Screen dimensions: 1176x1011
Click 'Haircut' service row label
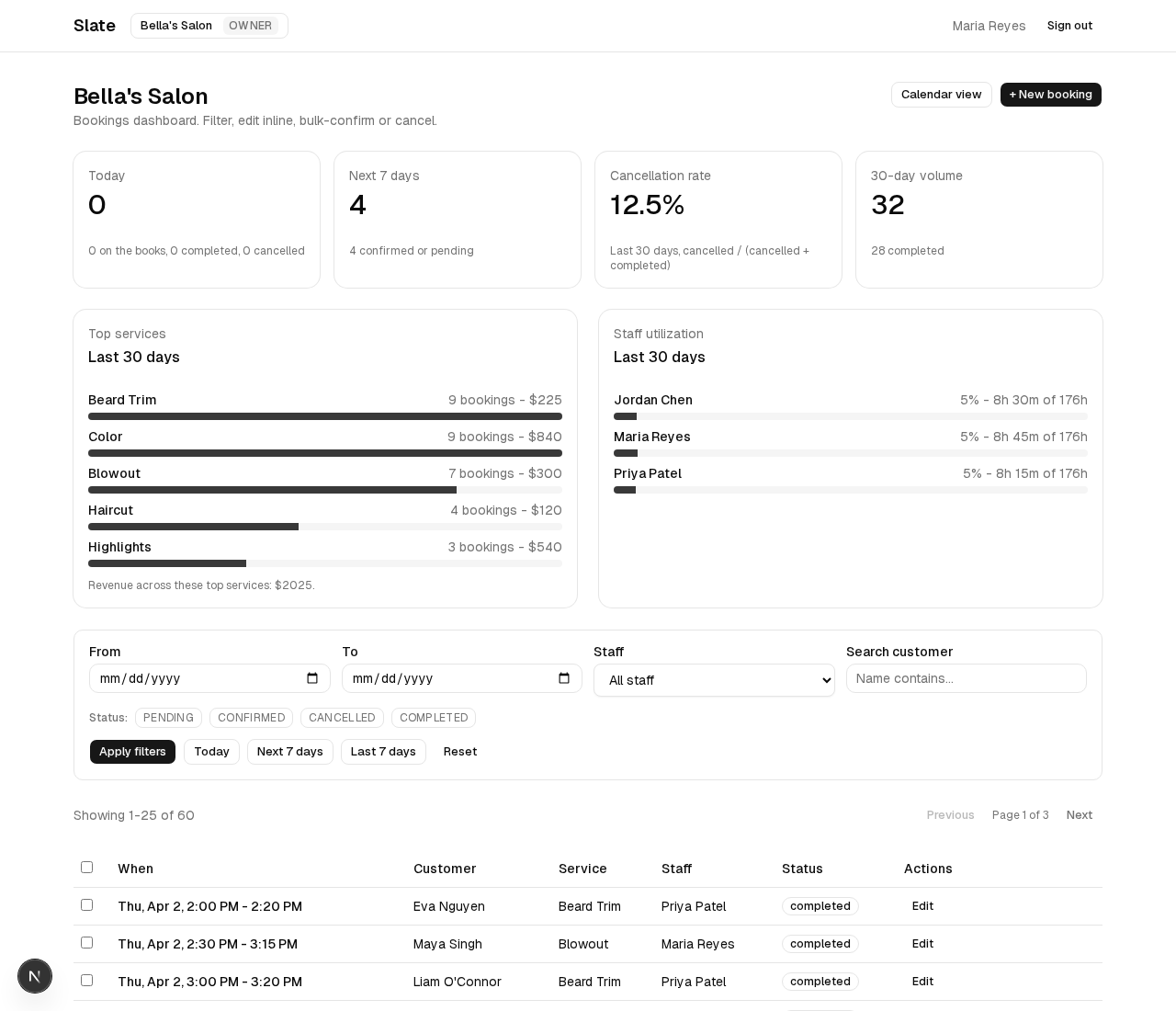pyautogui.click(x=110, y=510)
